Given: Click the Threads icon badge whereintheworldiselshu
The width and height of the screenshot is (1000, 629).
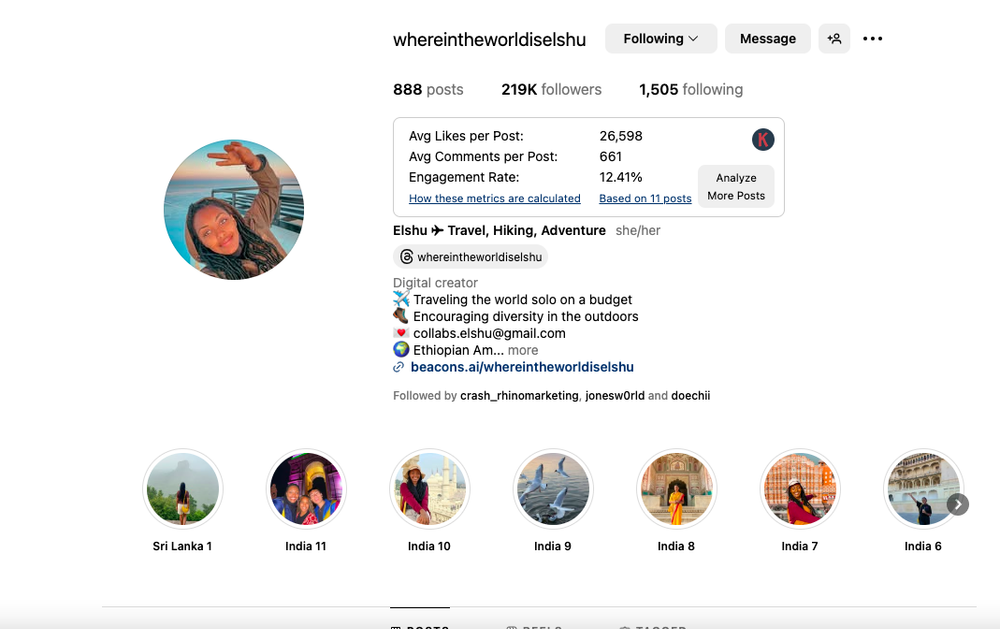Looking at the screenshot, I should [471, 256].
